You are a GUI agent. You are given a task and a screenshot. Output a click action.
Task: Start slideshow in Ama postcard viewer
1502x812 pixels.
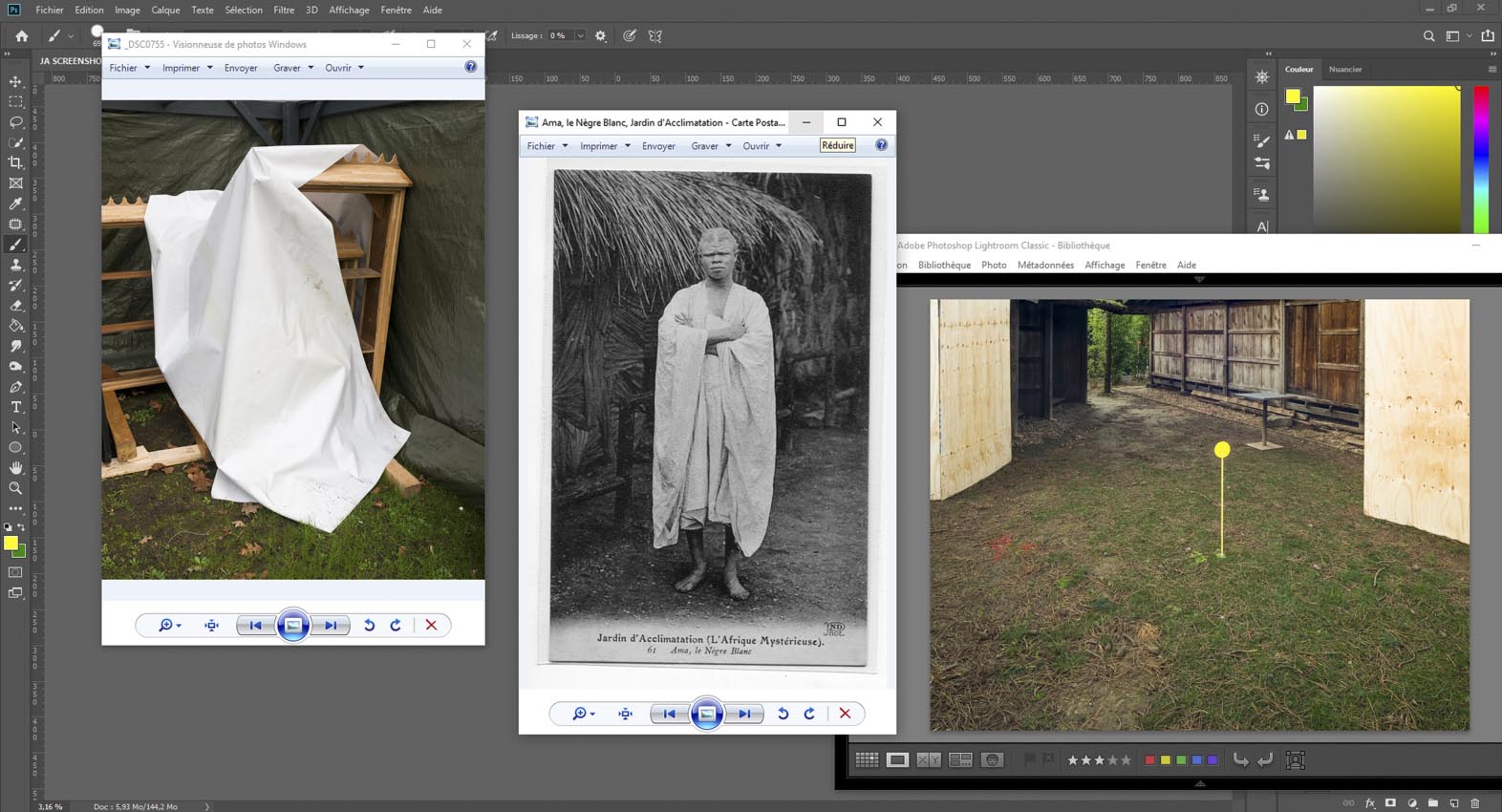click(x=707, y=714)
